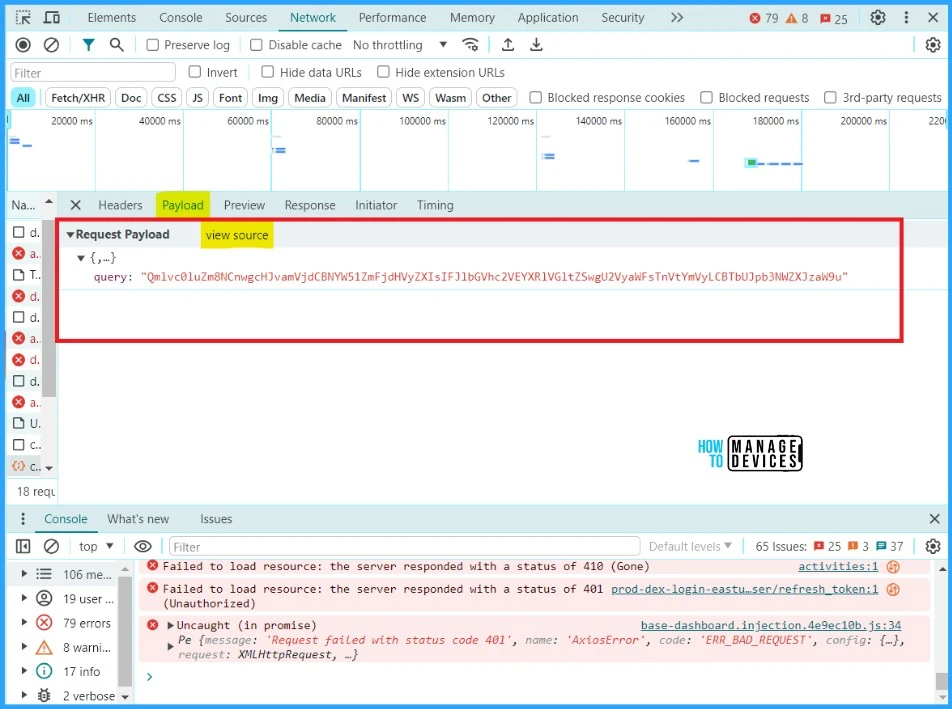Screen dimensions: 952x709
Task: Click the 25 issues counter badge
Action: (x=834, y=19)
